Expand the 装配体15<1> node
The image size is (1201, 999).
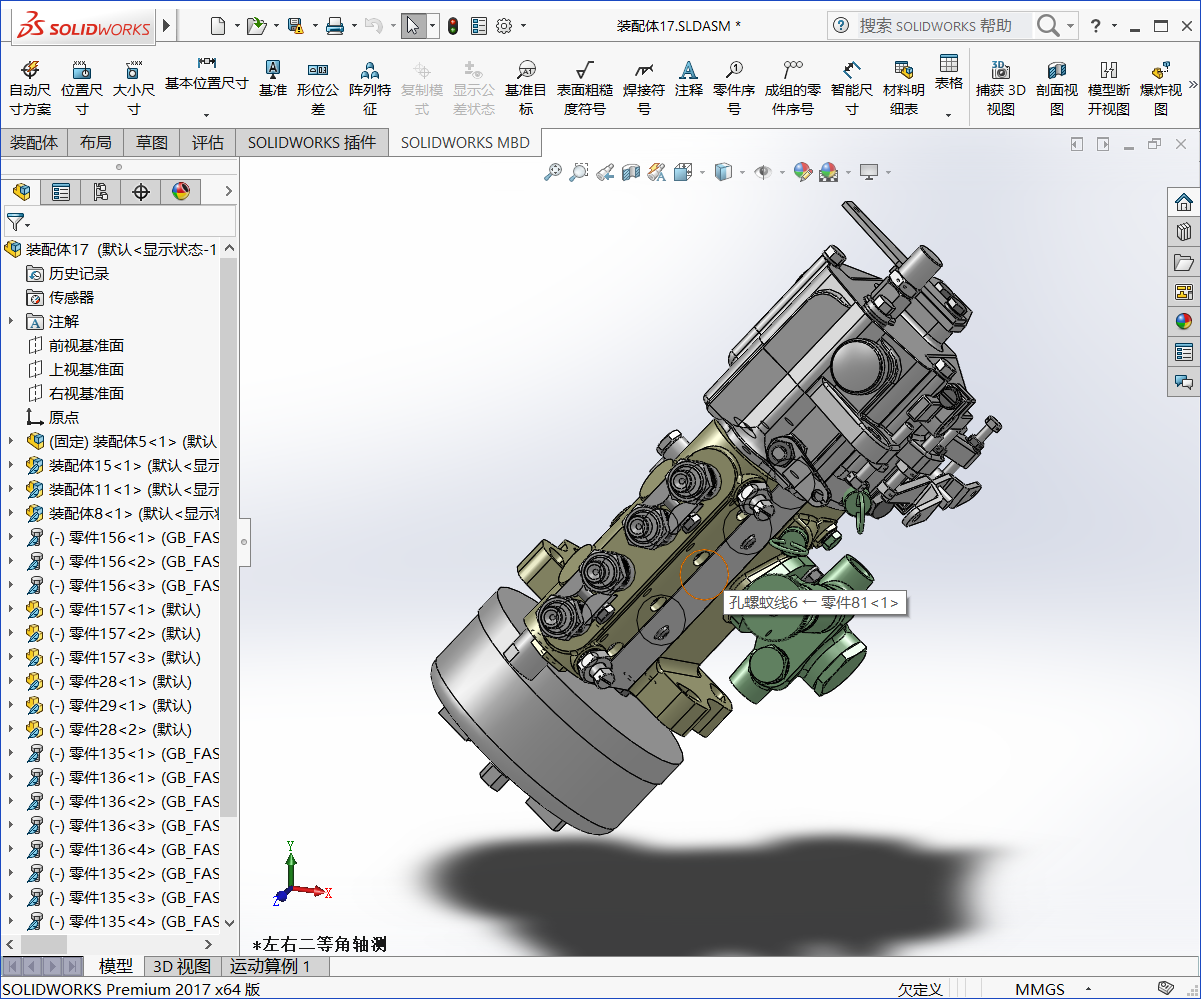coord(11,465)
